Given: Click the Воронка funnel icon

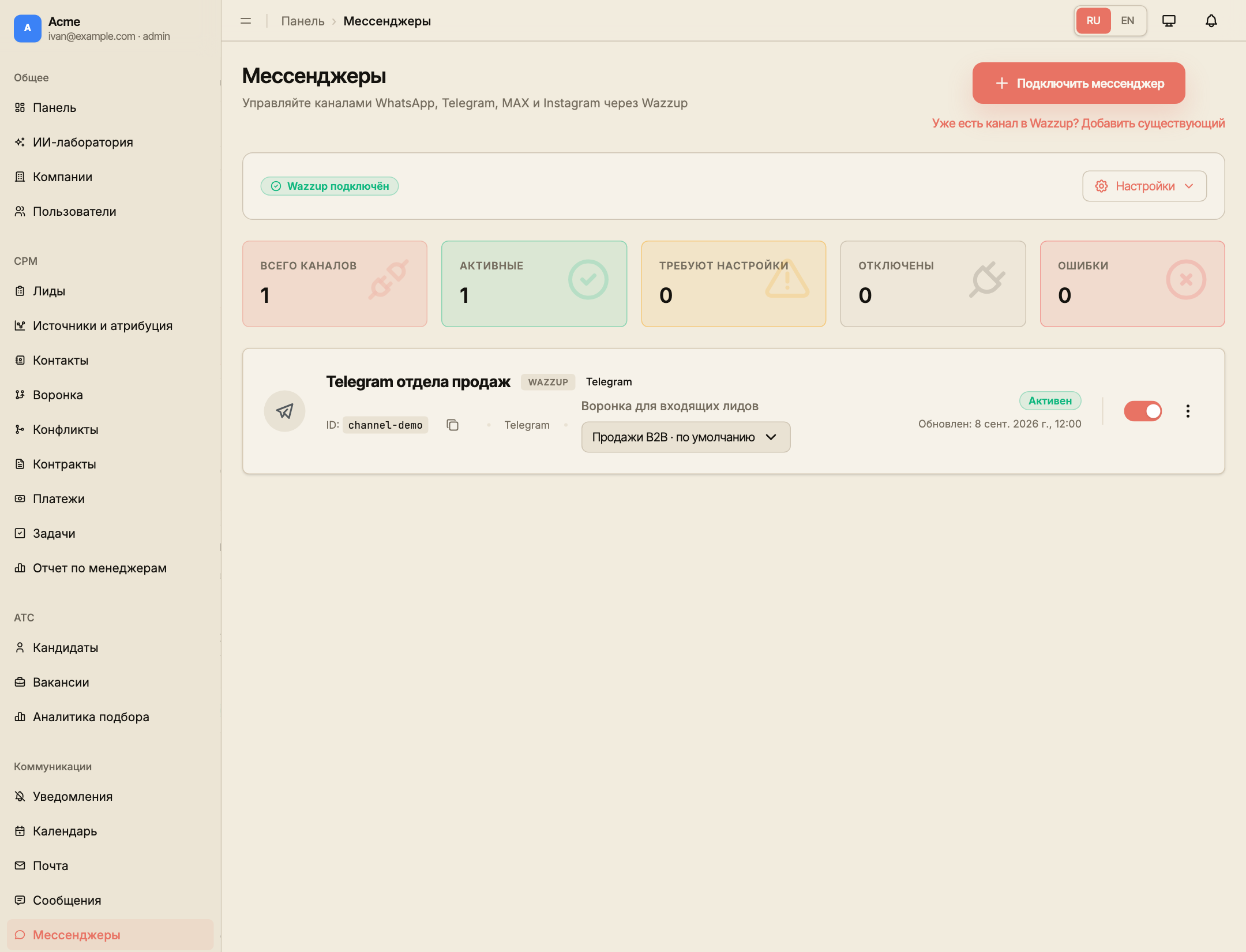Looking at the screenshot, I should (20, 395).
